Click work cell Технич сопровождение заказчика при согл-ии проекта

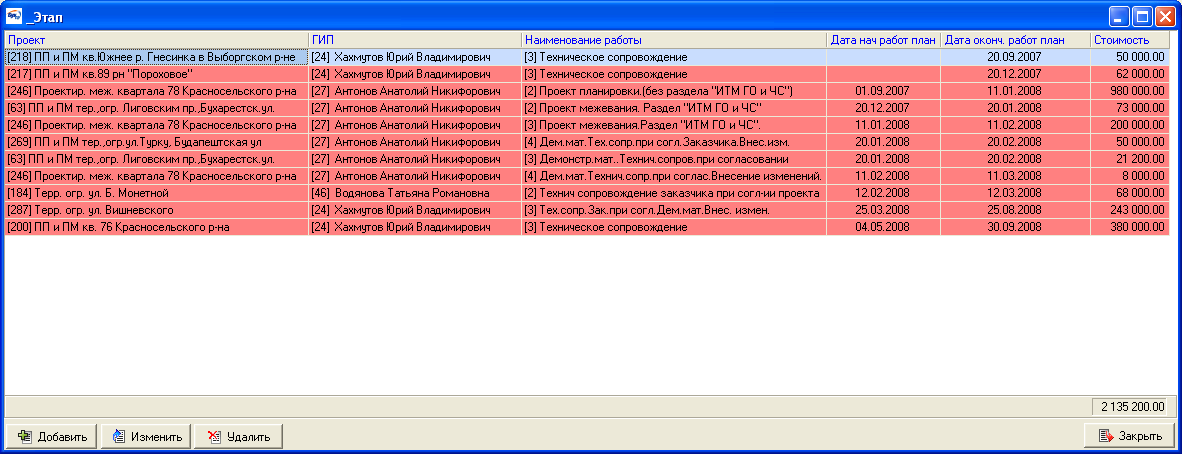674,193
